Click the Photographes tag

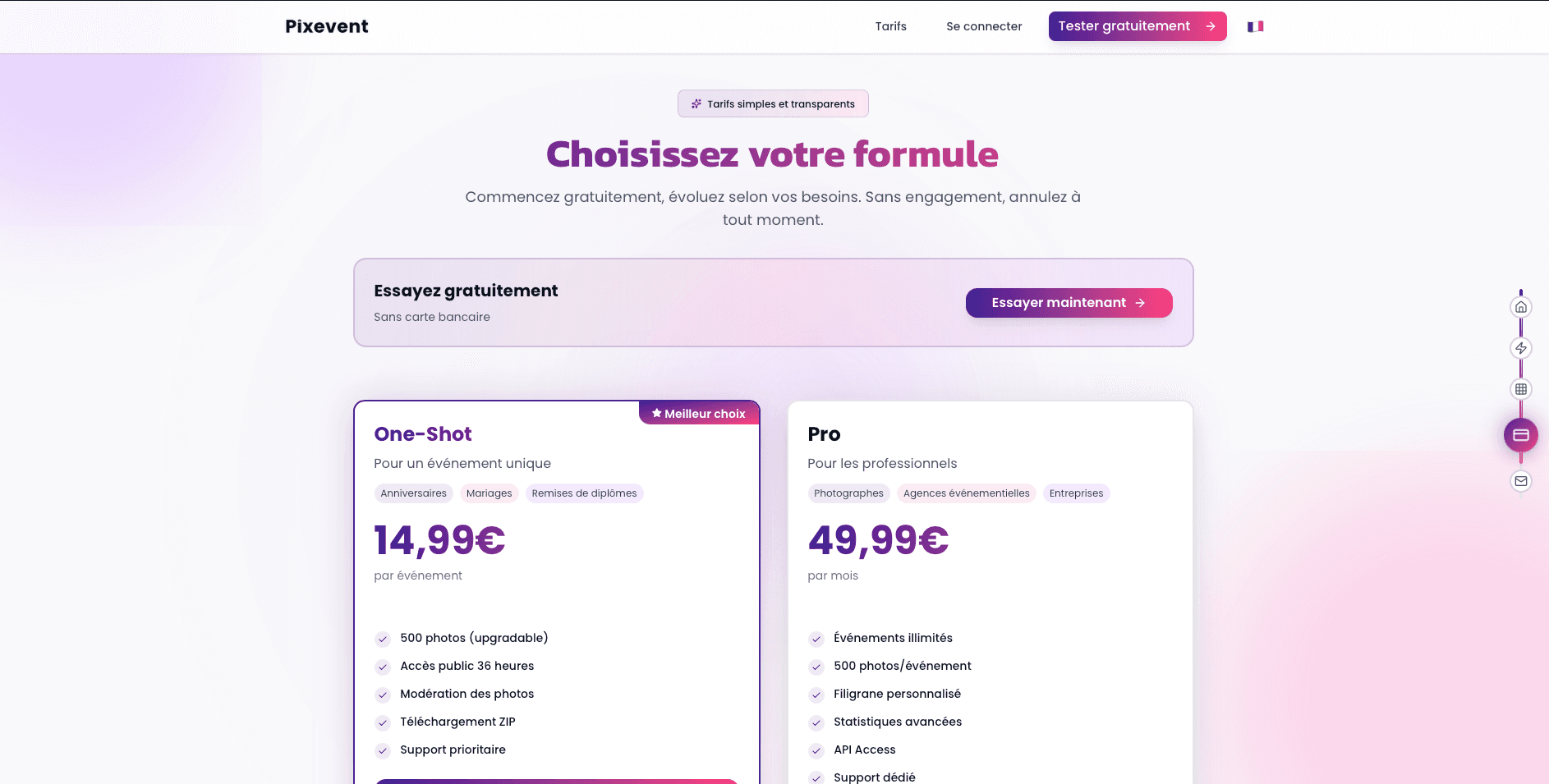[x=848, y=493]
